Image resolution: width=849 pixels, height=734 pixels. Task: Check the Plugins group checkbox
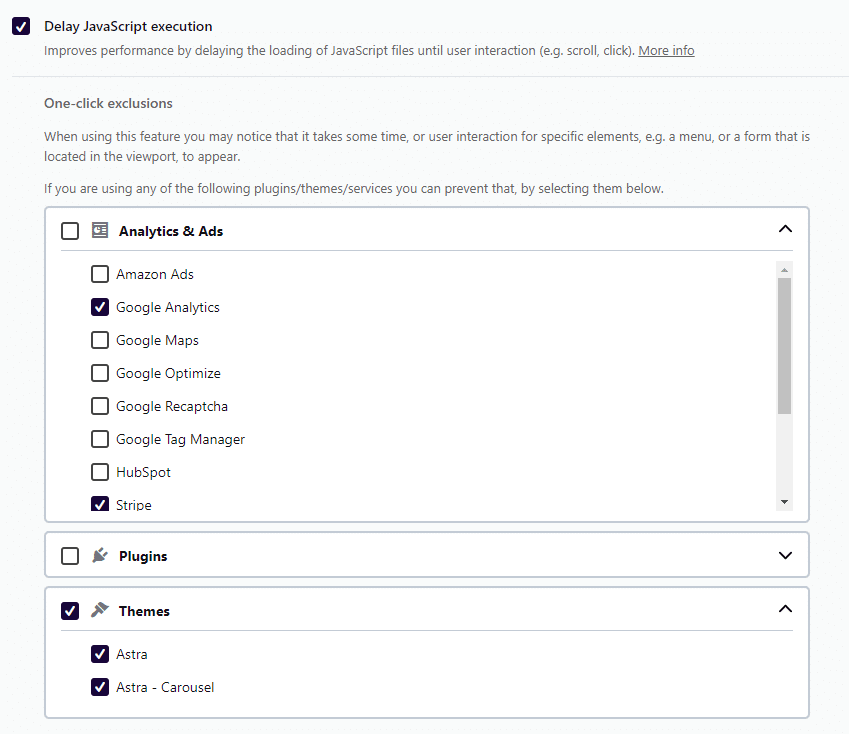[70, 556]
